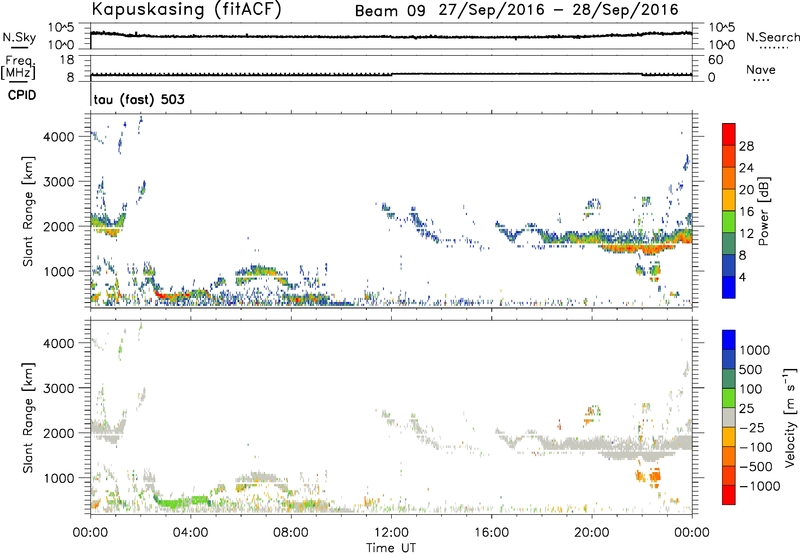Click the 'Beam 09' label
The image size is (800, 554).
(x=390, y=11)
